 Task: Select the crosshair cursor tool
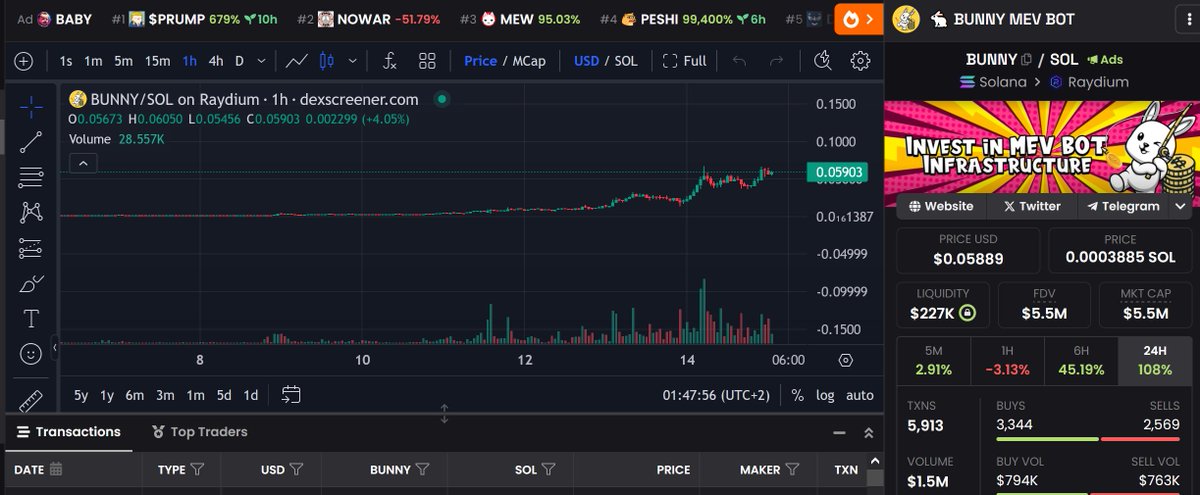pos(31,107)
